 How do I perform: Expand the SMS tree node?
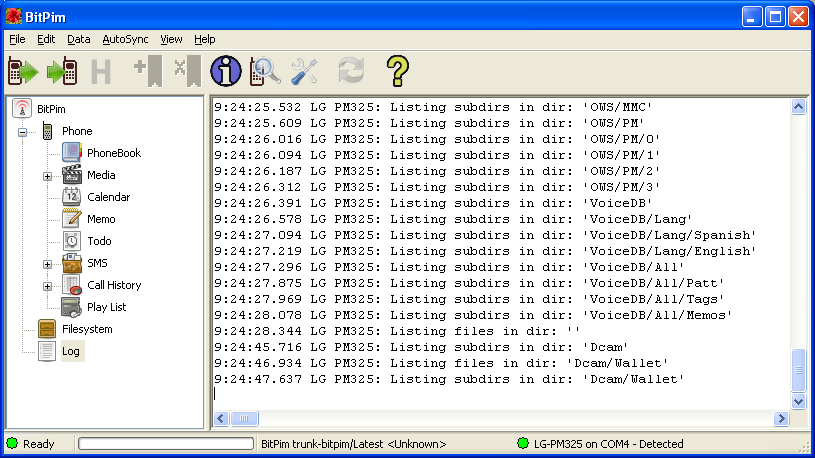47,264
